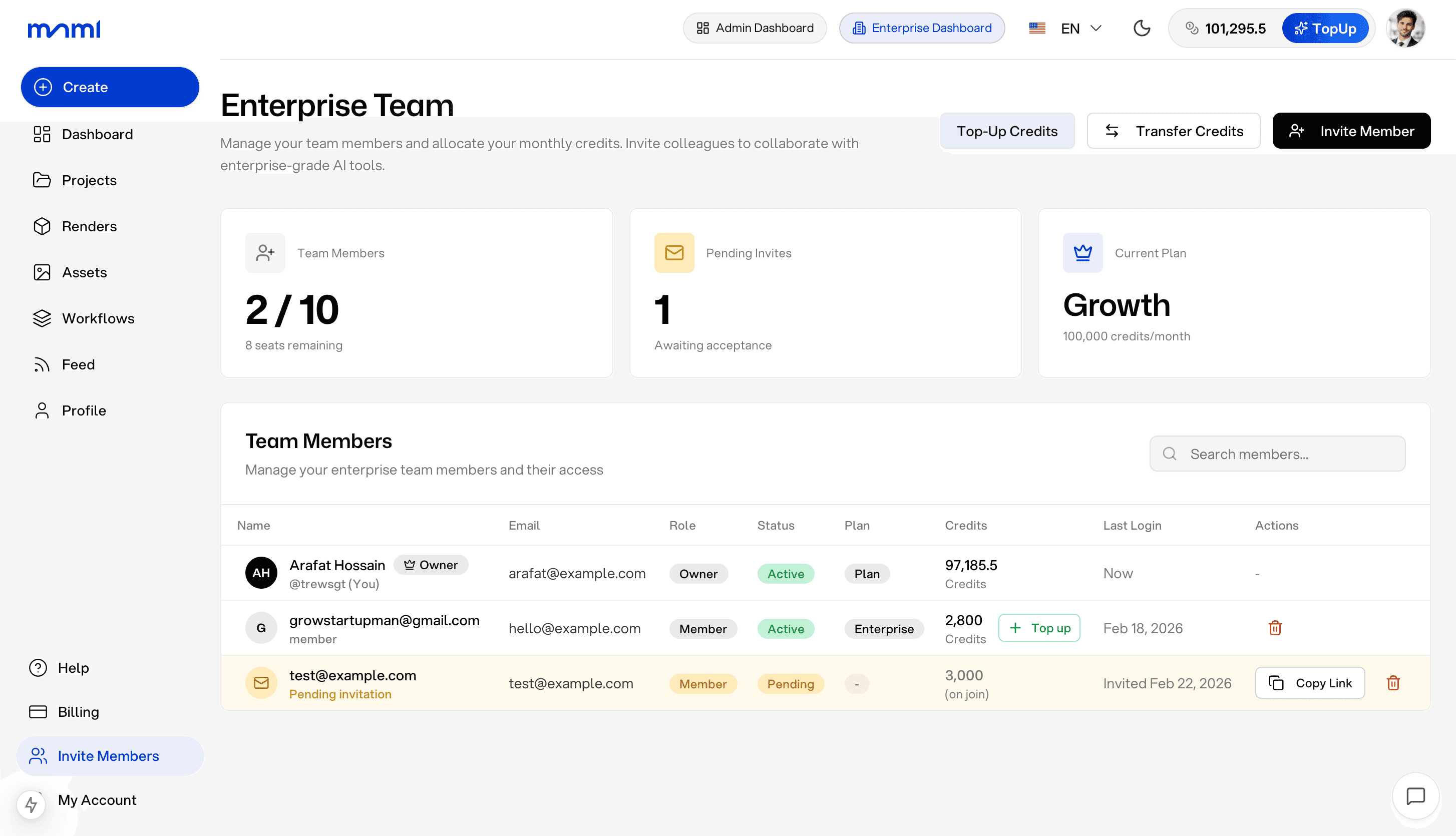Click the Invite Member button

tap(1351, 130)
